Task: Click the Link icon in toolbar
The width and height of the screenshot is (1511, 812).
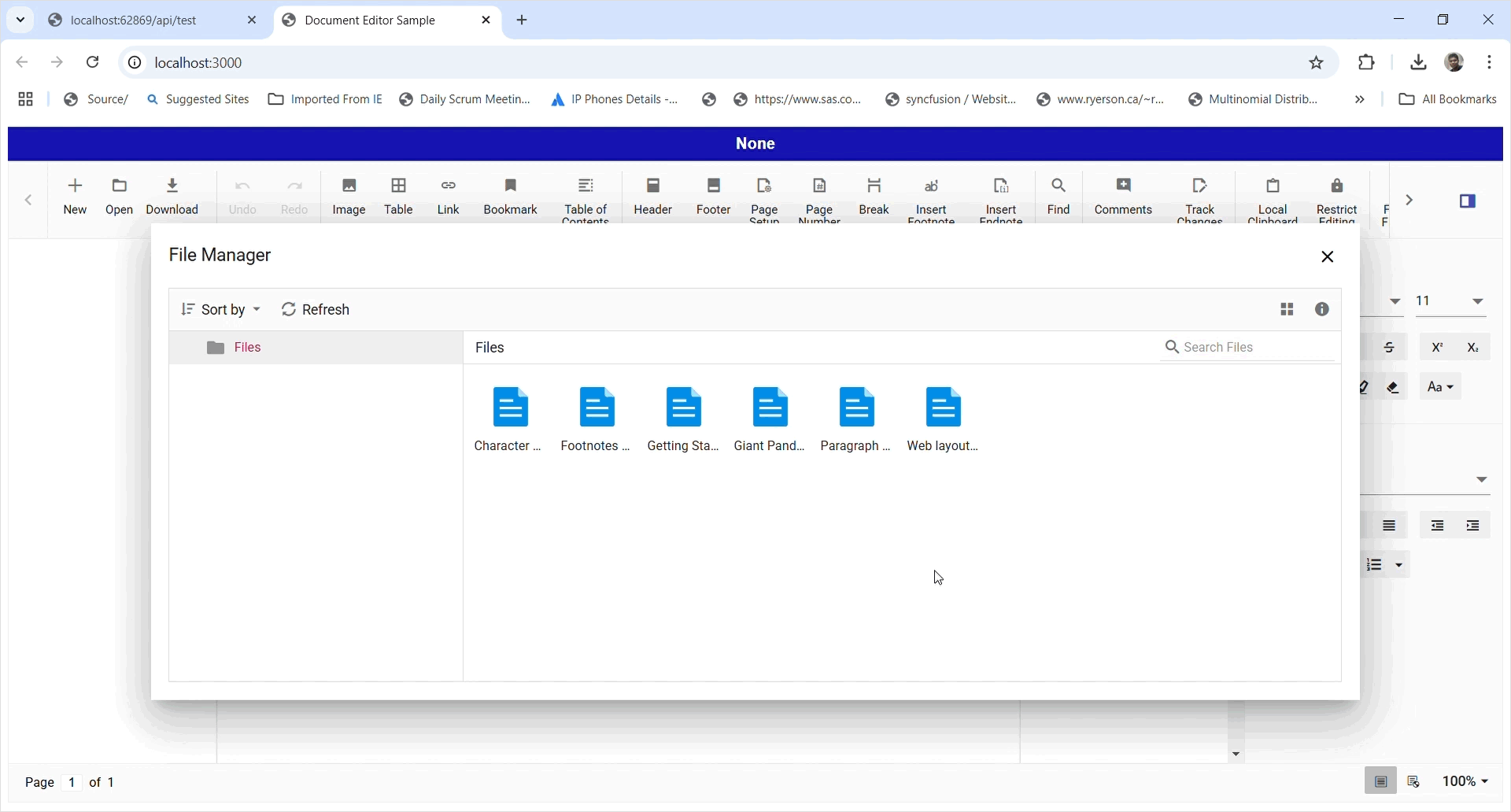Action: (x=448, y=195)
